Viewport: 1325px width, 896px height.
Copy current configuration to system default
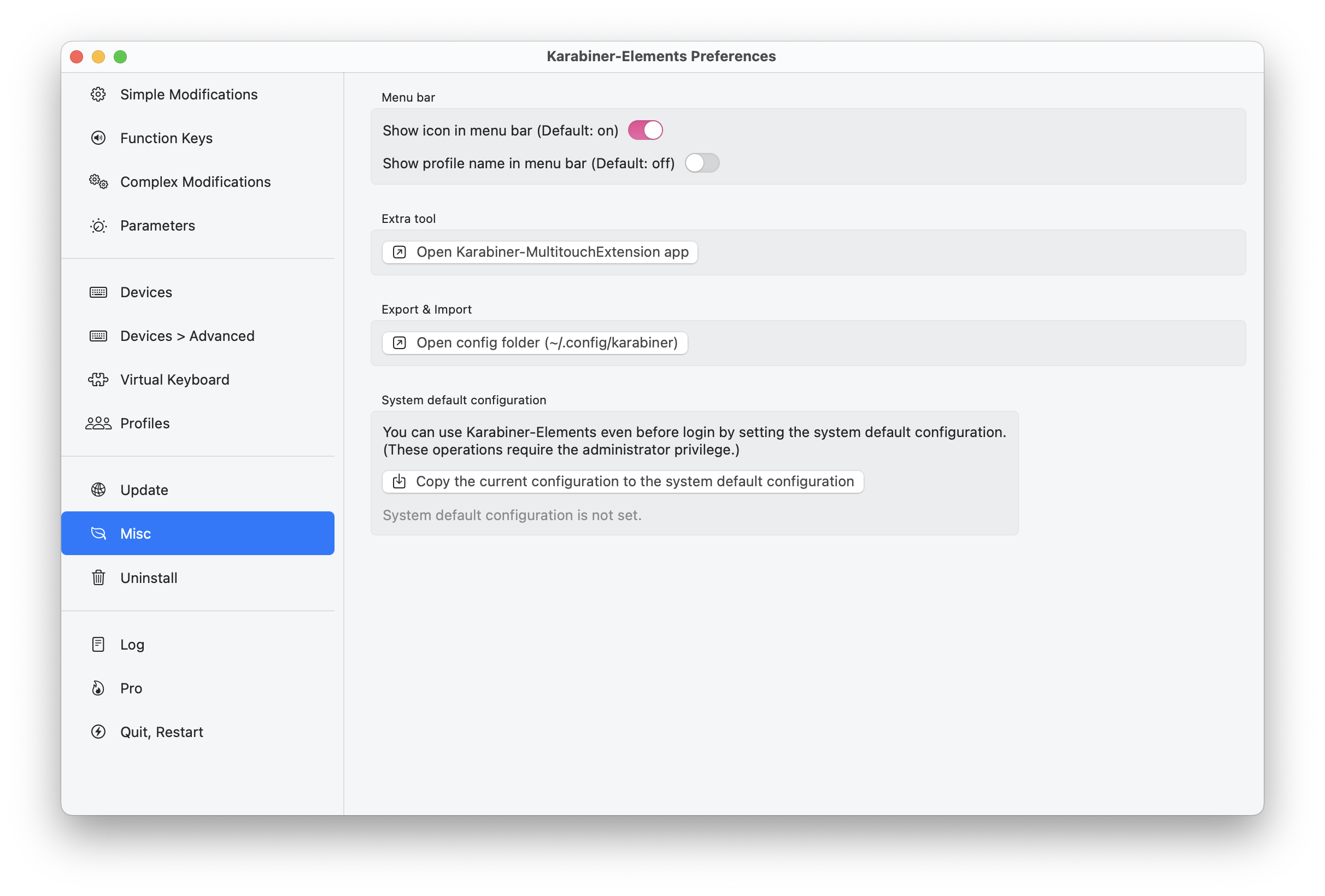623,482
